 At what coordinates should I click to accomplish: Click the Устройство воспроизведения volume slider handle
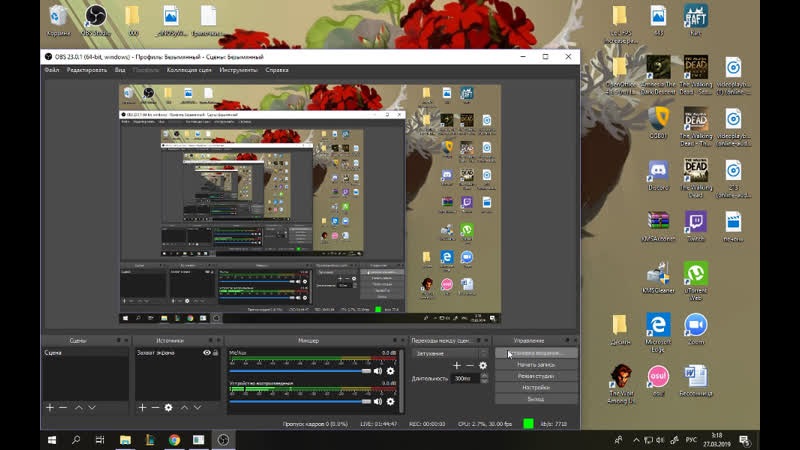(x=366, y=402)
